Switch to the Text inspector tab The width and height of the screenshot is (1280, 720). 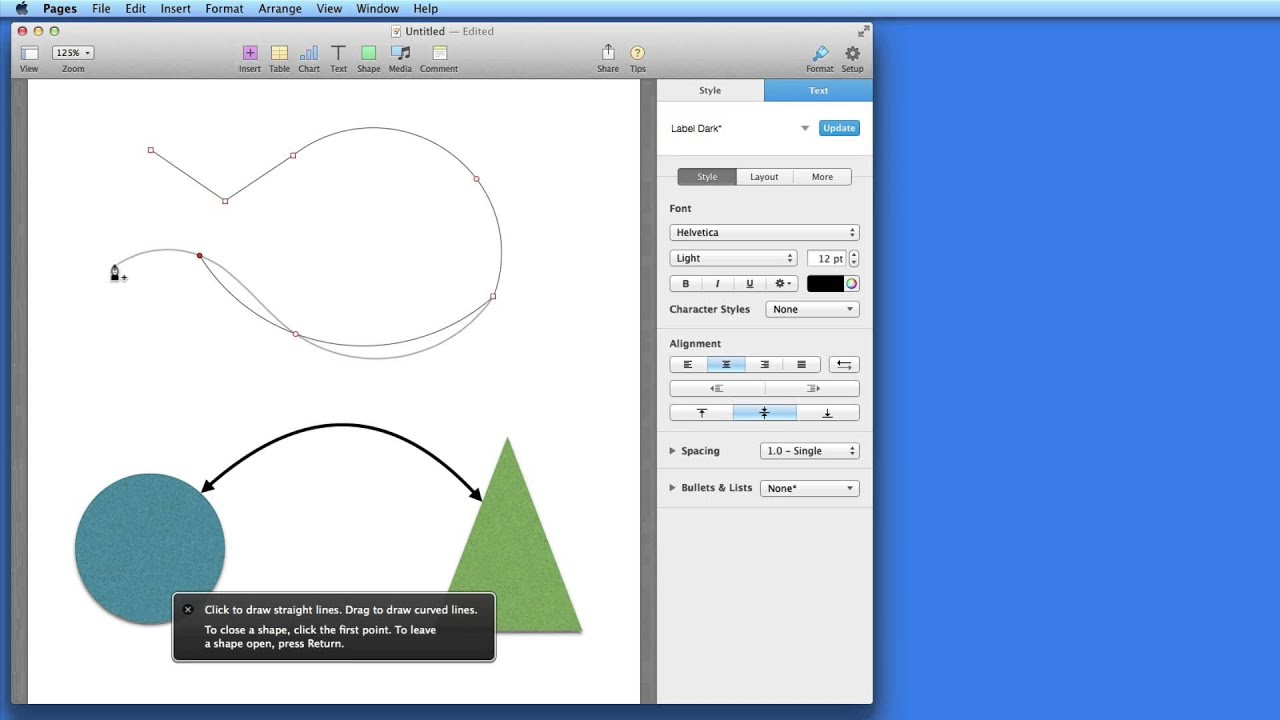click(x=818, y=91)
